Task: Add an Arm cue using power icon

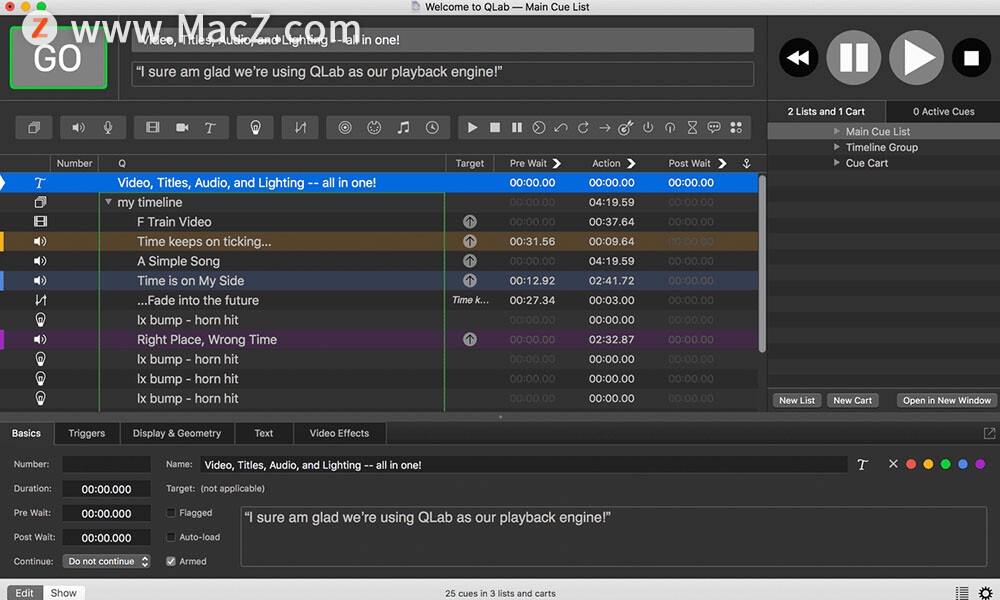Action: [648, 128]
